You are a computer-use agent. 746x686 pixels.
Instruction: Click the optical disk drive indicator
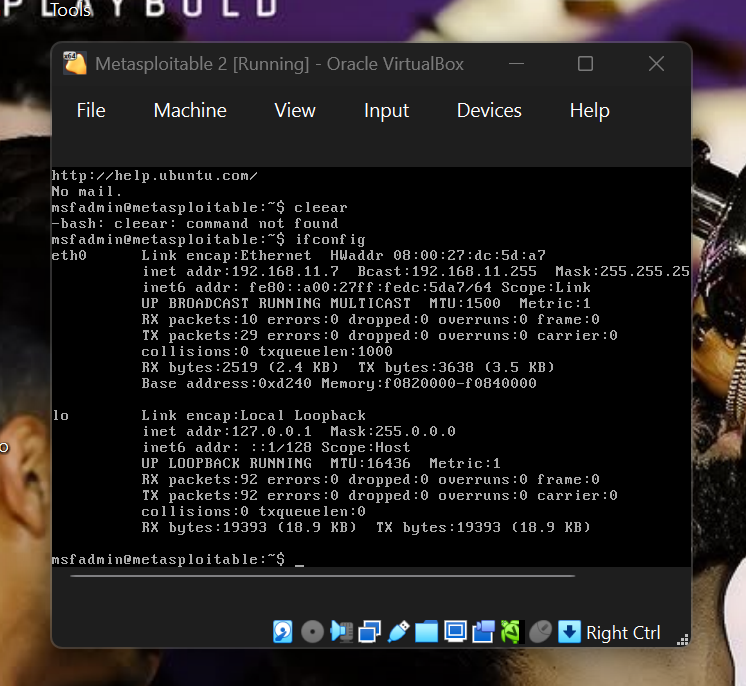click(312, 632)
